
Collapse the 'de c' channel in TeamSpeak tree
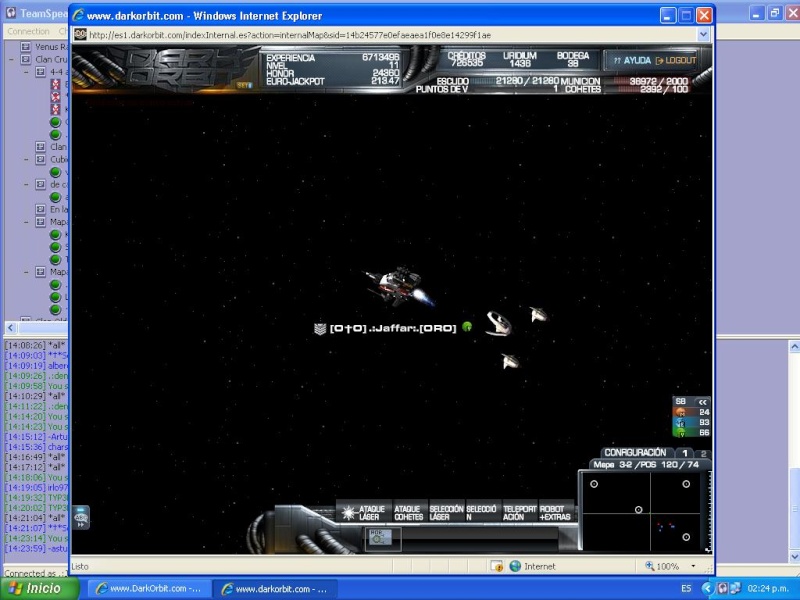(26, 184)
